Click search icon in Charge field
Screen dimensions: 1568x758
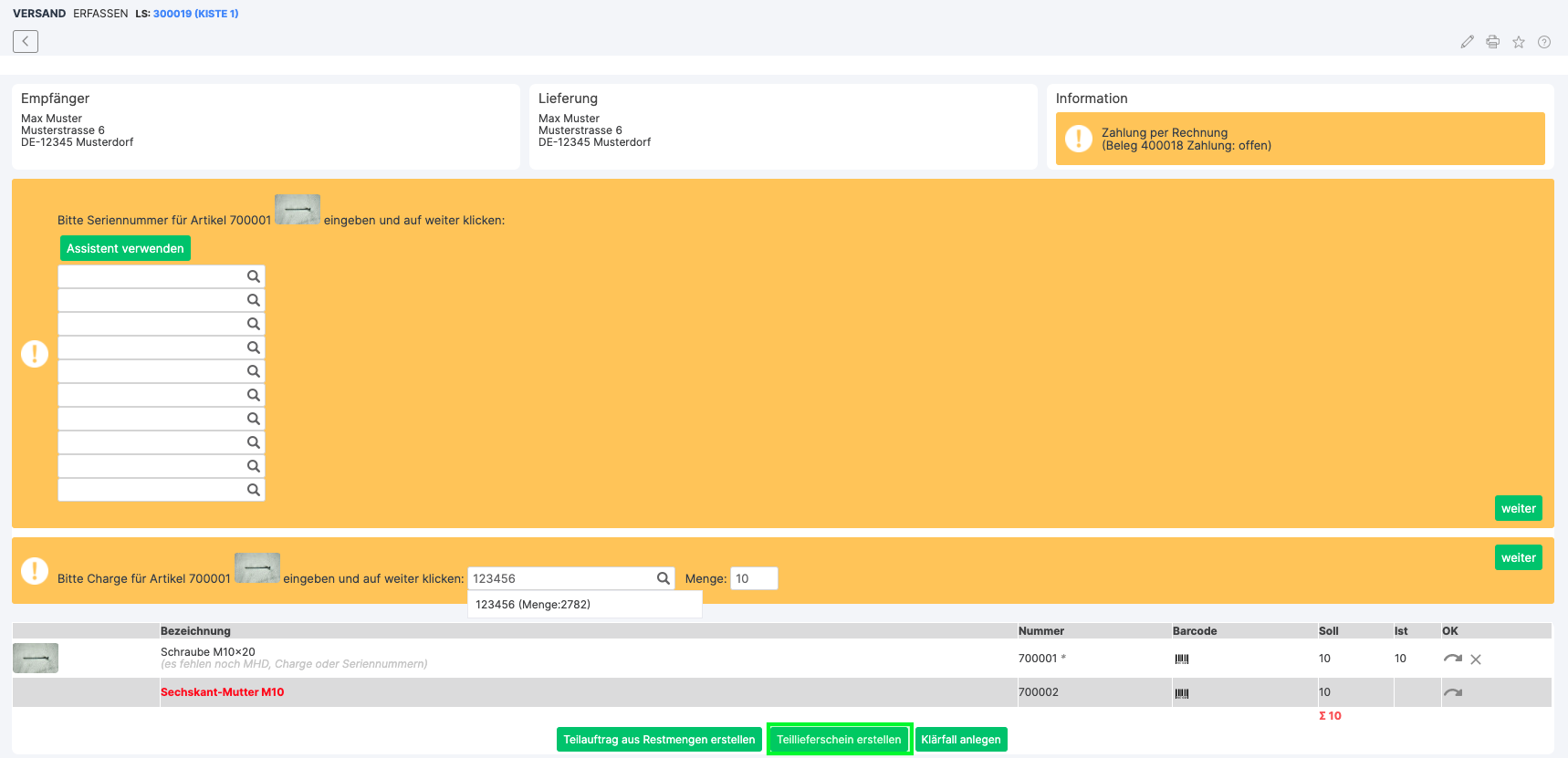pos(664,578)
